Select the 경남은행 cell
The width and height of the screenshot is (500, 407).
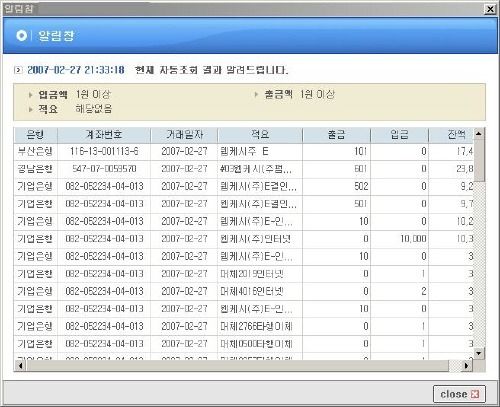tap(35, 169)
